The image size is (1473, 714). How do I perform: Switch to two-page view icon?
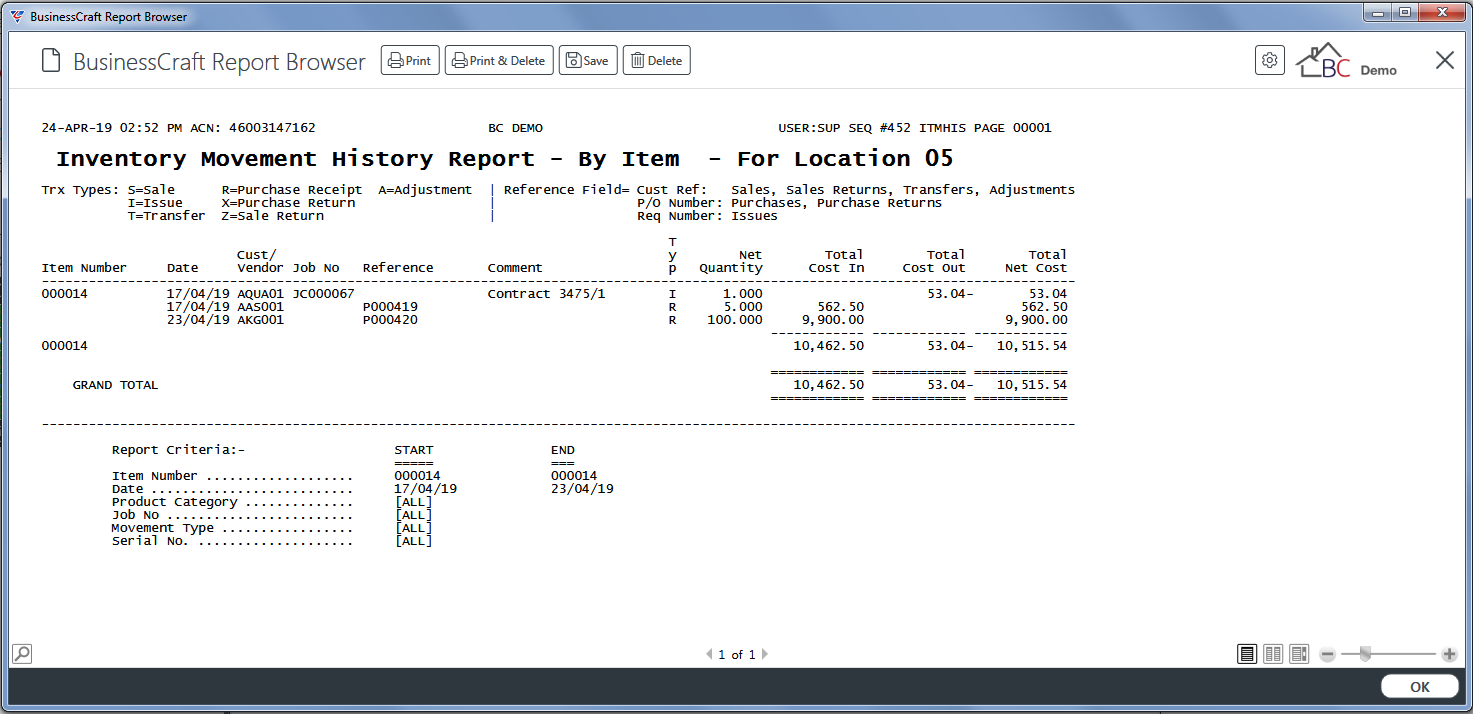[x=1273, y=654]
